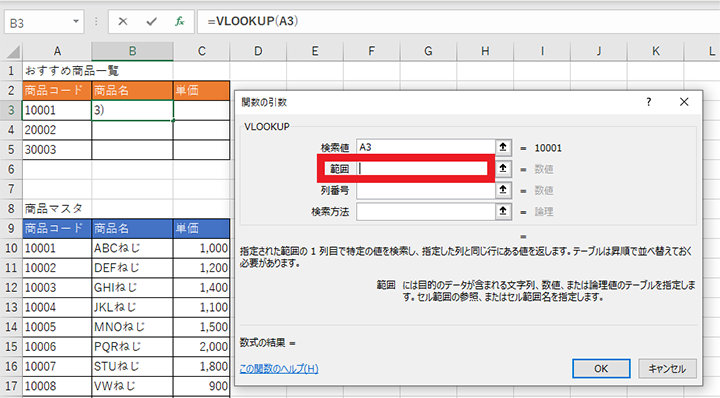Click the Select All corner triangle
This screenshot has height=398, width=720.
(x=13, y=52)
